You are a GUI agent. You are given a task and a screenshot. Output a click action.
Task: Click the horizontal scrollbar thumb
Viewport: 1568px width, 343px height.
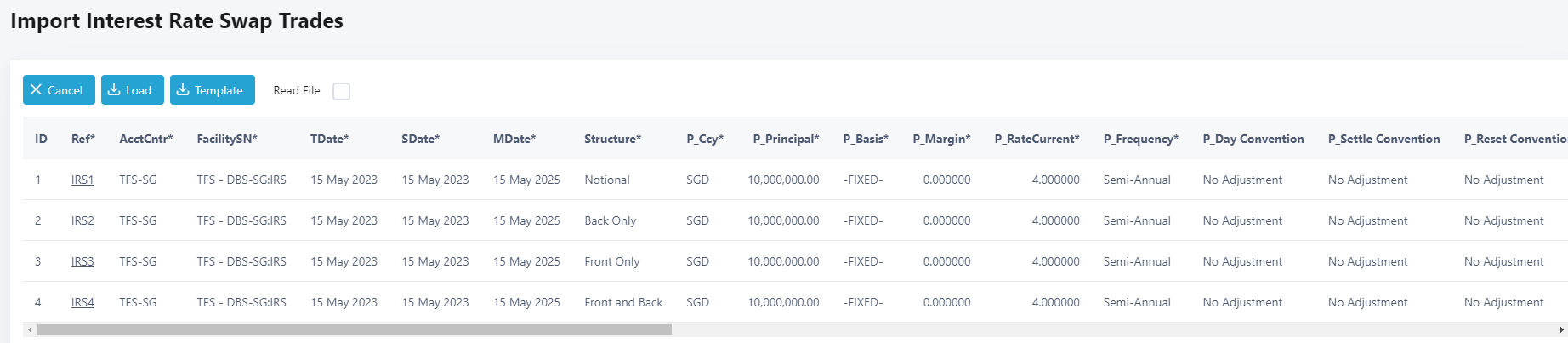pos(354,329)
